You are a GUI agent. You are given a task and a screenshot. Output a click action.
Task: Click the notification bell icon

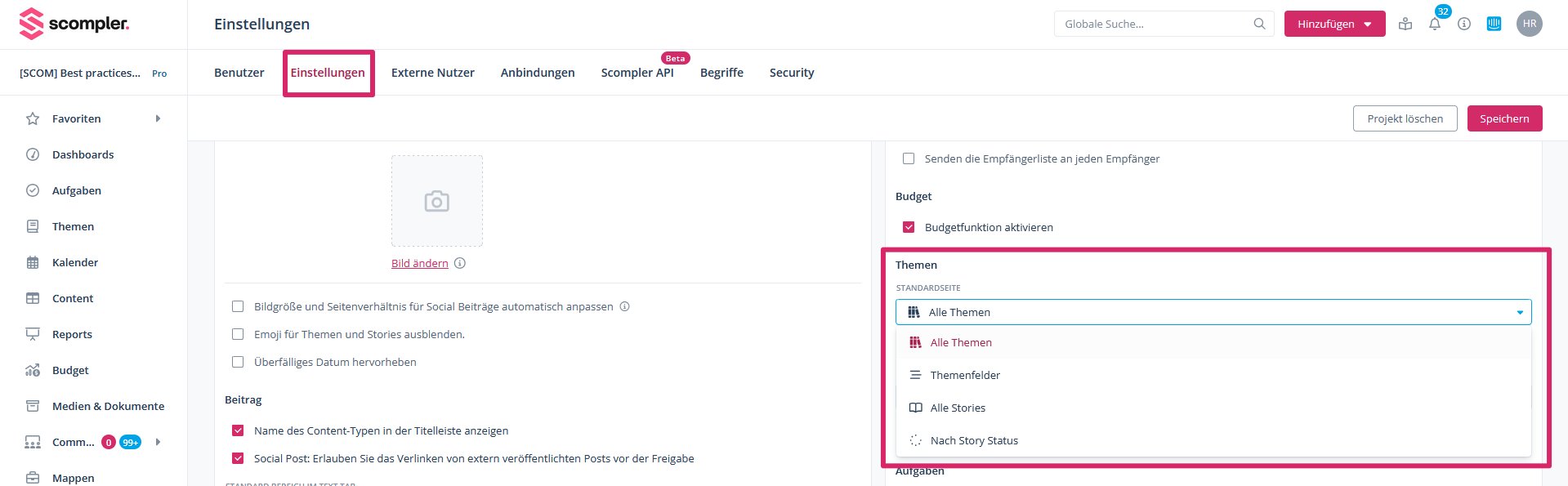coord(1434,25)
